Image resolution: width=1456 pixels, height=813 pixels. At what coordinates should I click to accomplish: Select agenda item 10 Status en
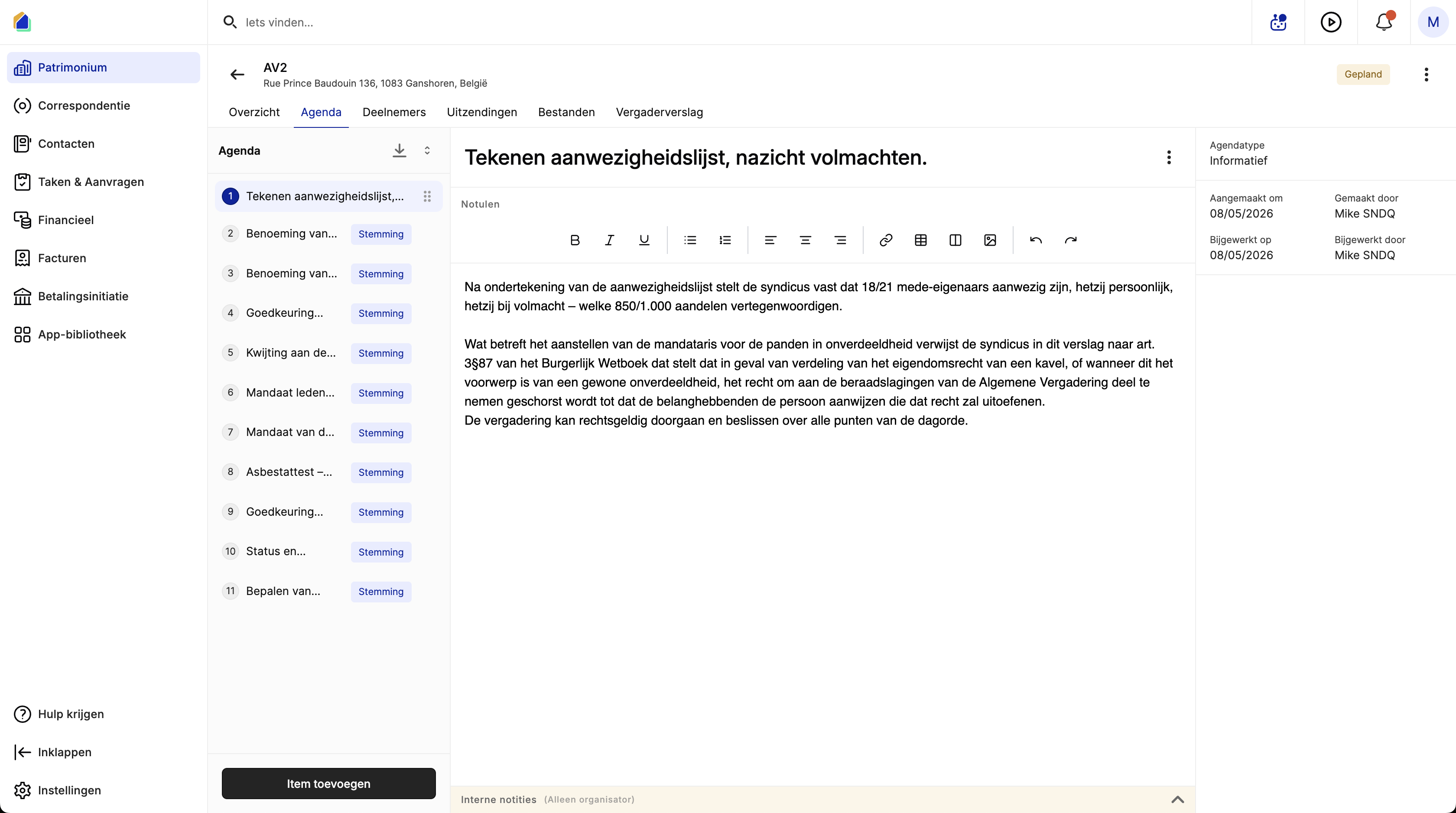(x=328, y=552)
